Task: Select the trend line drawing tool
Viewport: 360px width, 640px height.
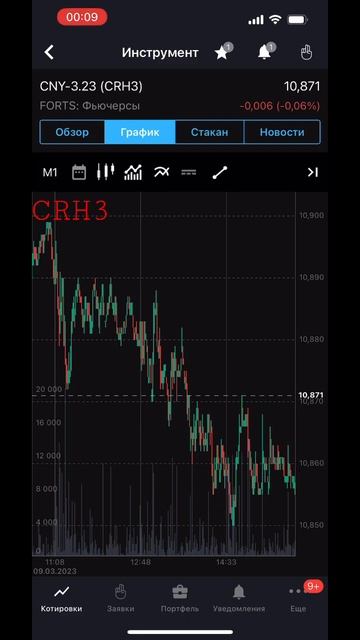Action: point(220,173)
